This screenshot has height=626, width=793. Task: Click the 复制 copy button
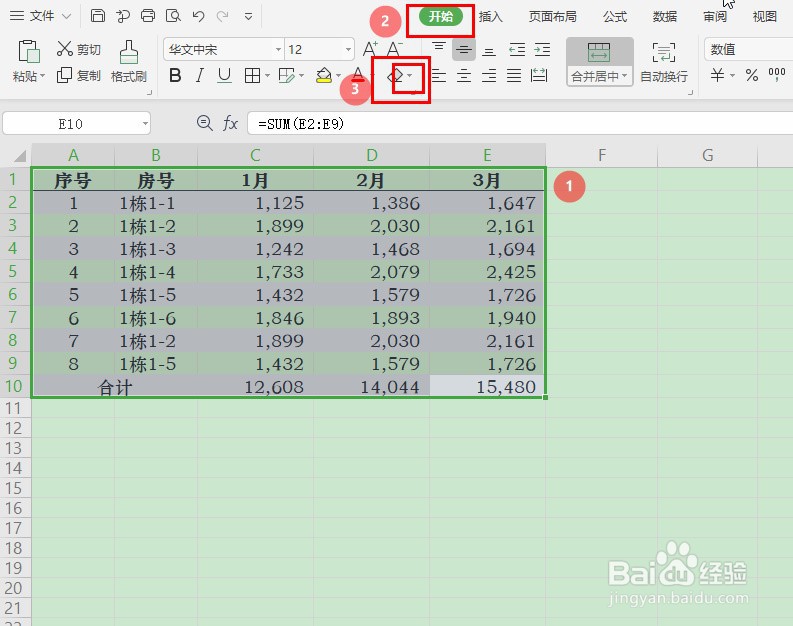click(78, 75)
